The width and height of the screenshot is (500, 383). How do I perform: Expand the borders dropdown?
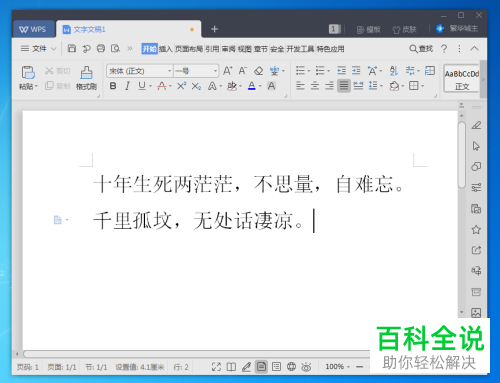point(423,86)
